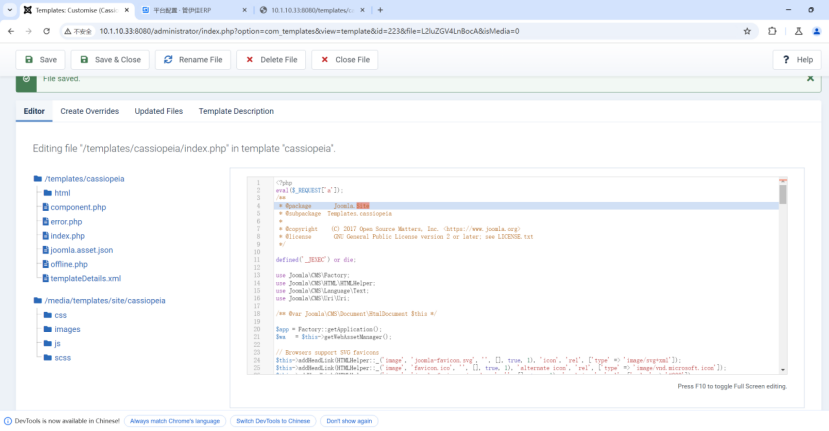Expand the html folder in file tree
829x431 pixels.
[62, 193]
